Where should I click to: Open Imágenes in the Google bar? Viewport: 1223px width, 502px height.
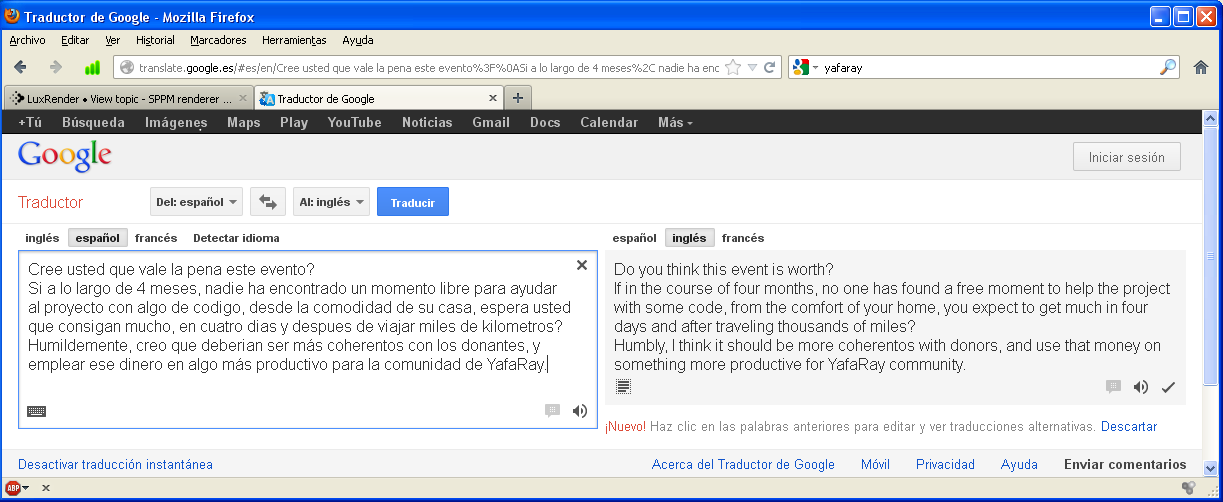(176, 122)
